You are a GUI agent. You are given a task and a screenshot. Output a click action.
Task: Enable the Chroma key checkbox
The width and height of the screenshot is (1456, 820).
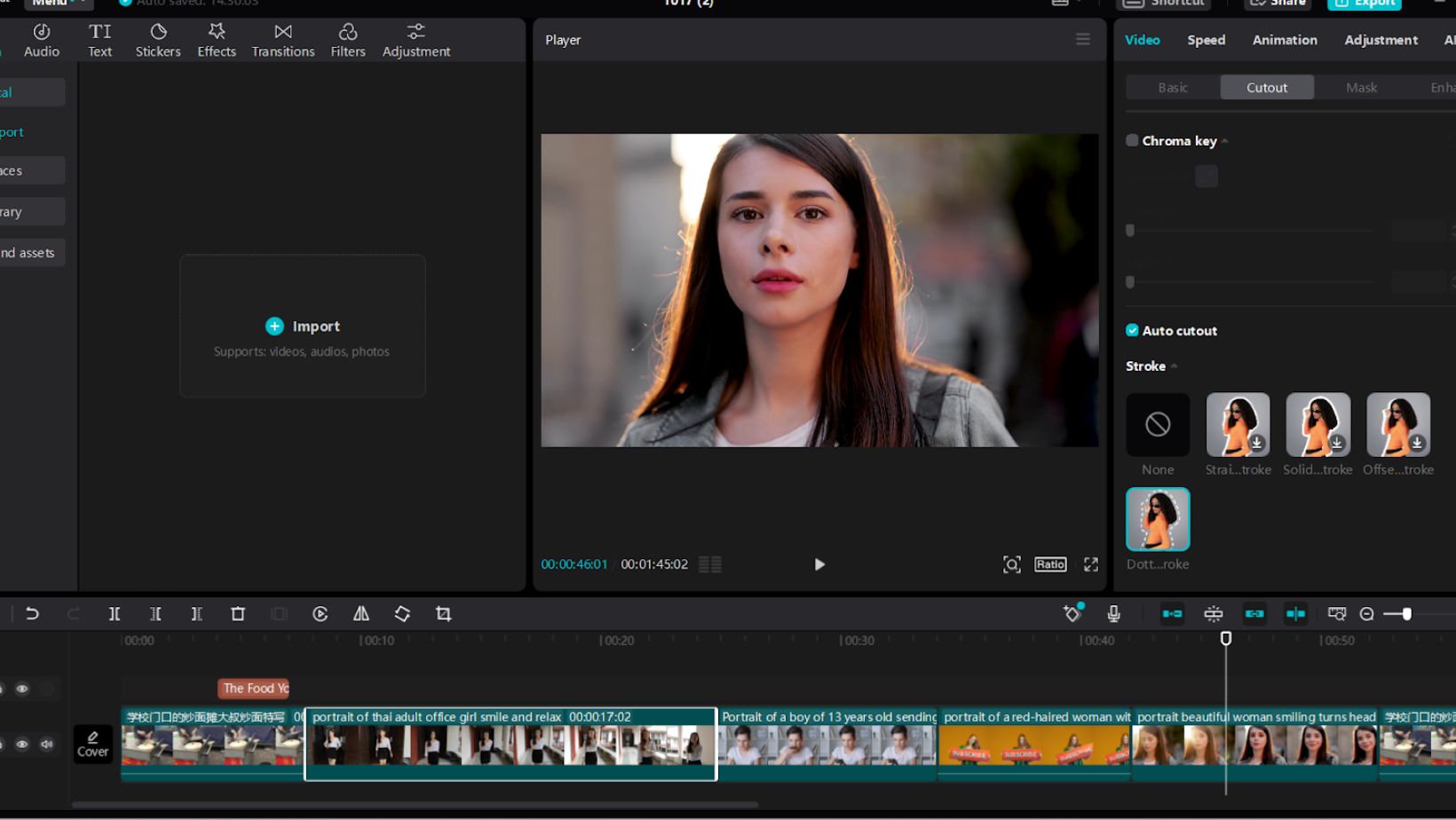click(x=1132, y=140)
